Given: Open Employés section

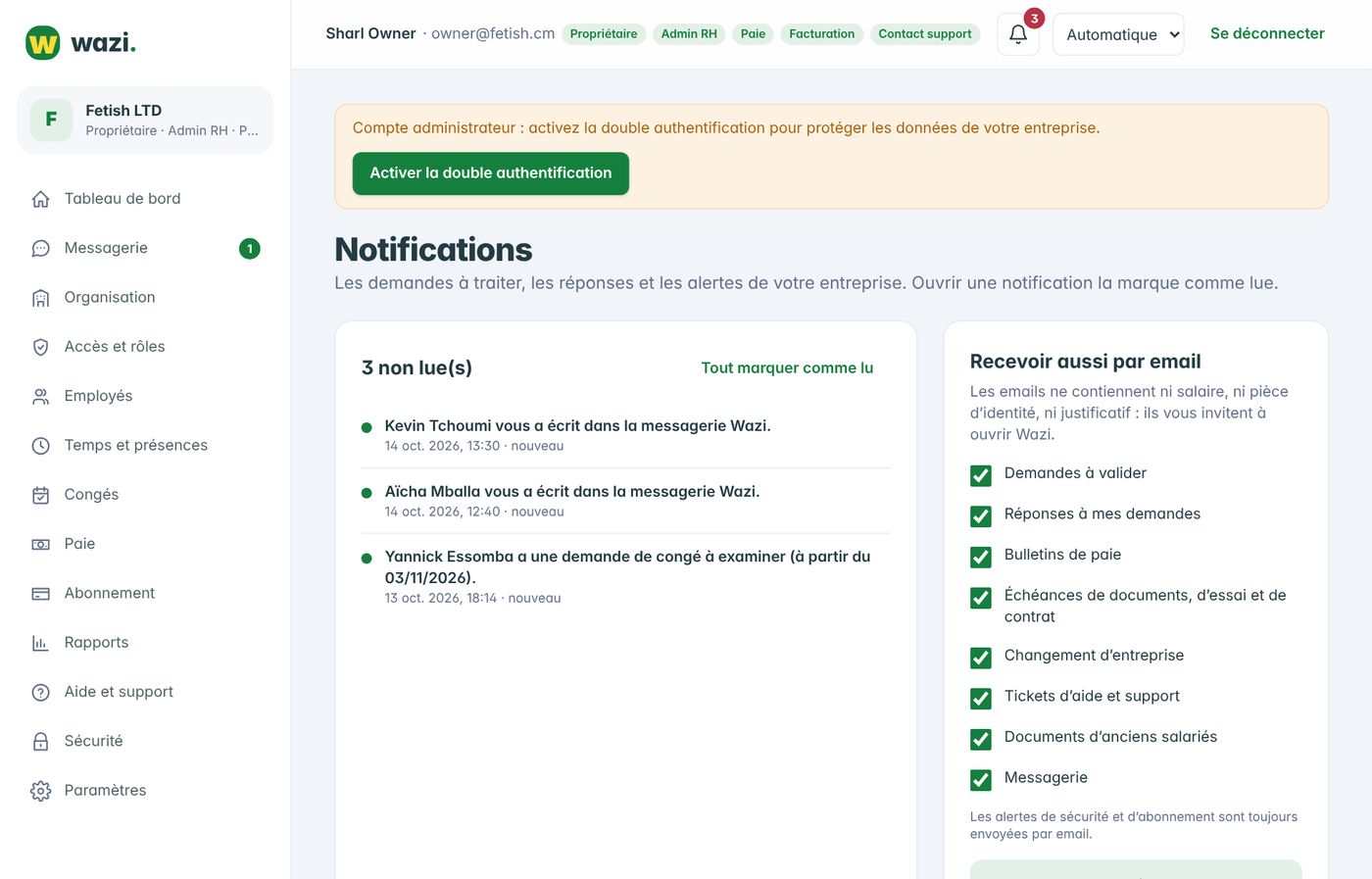Looking at the screenshot, I should 145,396.
